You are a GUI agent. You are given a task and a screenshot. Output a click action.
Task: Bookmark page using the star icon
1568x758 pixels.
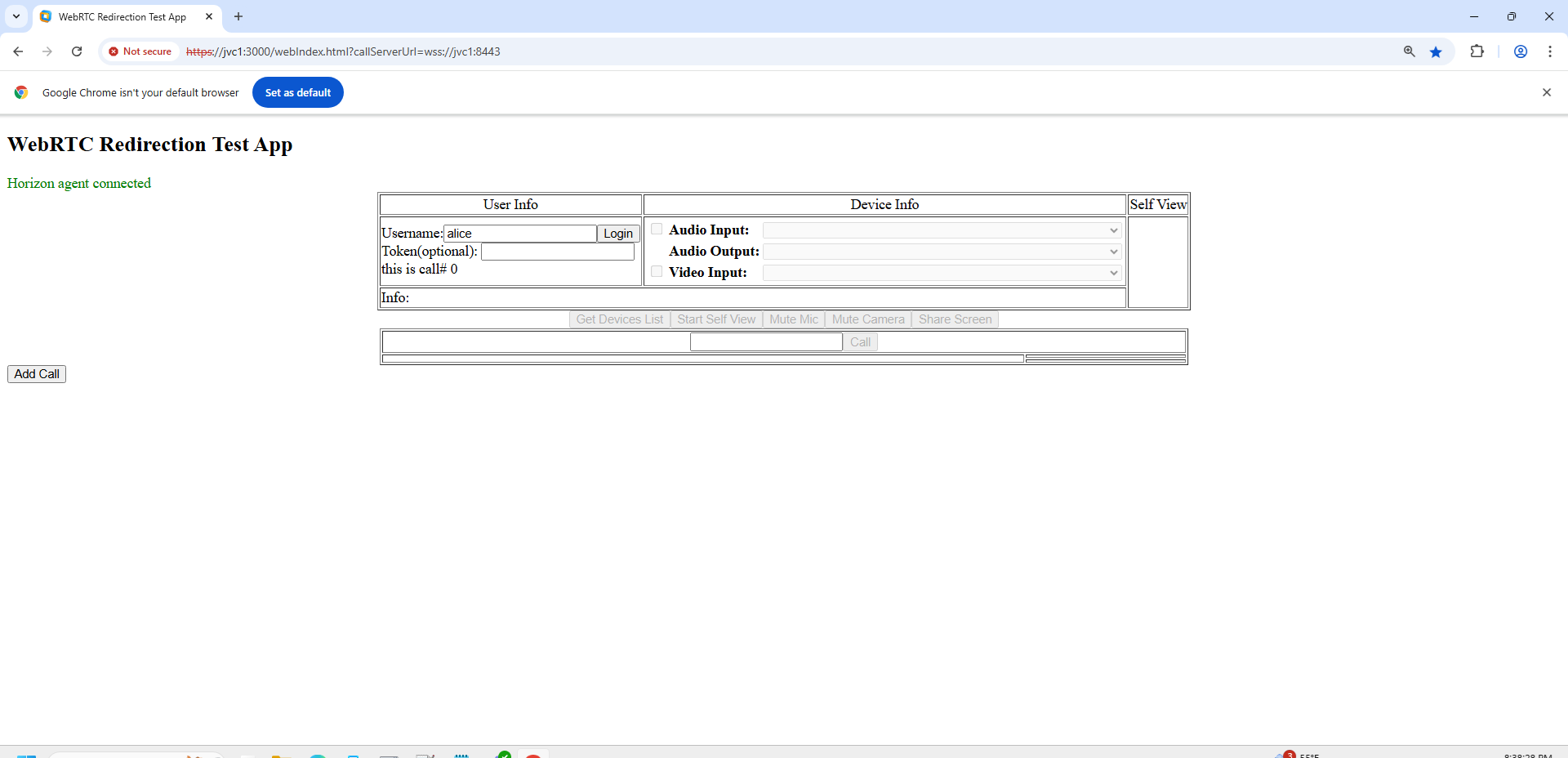tap(1436, 51)
